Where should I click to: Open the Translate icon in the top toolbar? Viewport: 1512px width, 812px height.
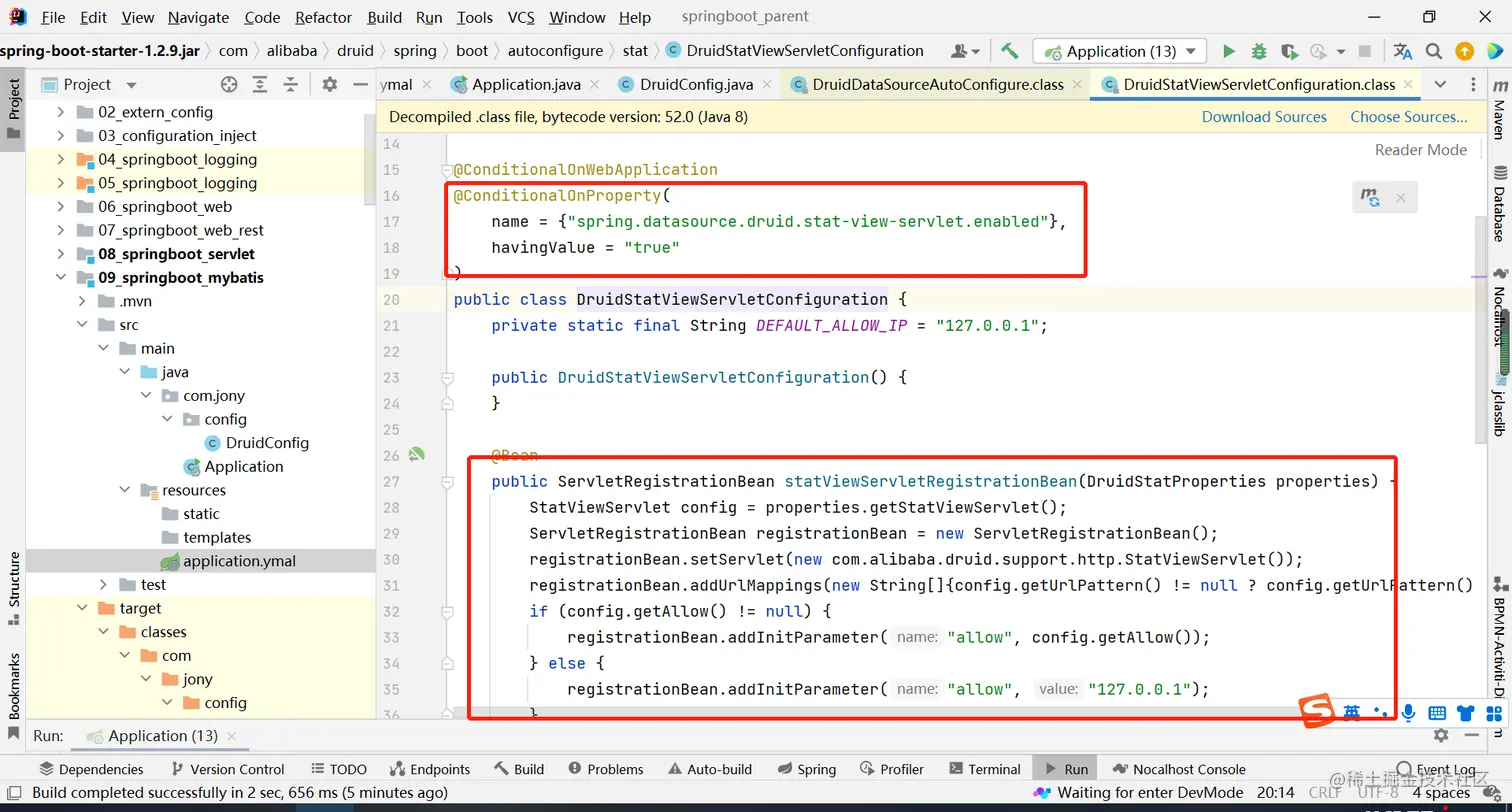tap(1403, 51)
